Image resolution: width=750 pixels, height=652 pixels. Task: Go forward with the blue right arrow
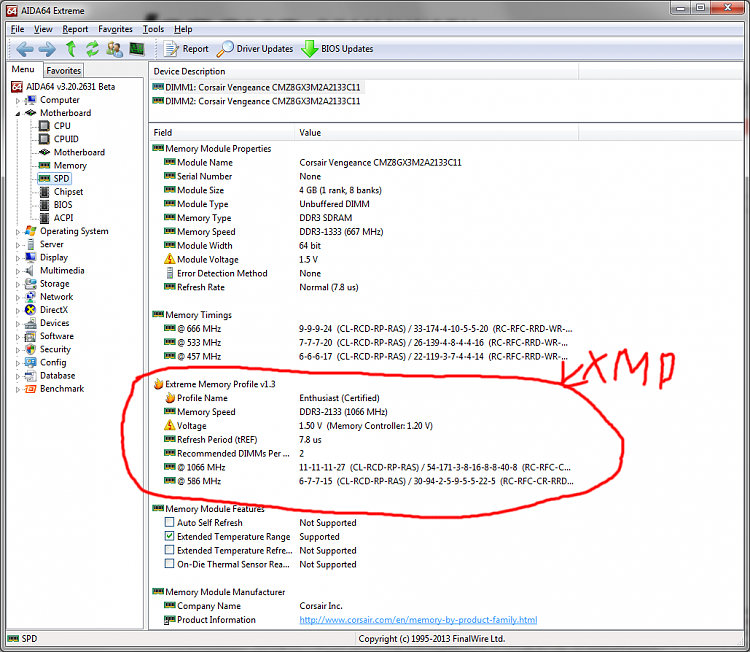coord(47,49)
